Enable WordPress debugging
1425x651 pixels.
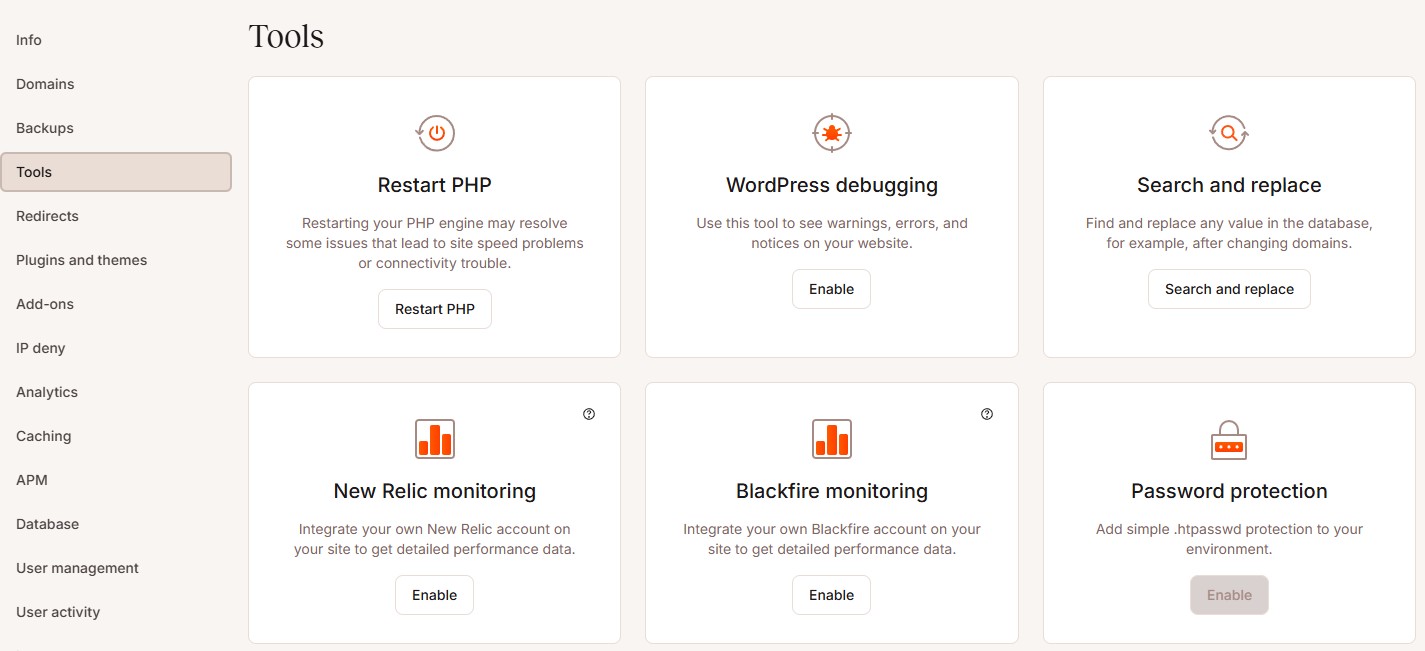click(832, 289)
